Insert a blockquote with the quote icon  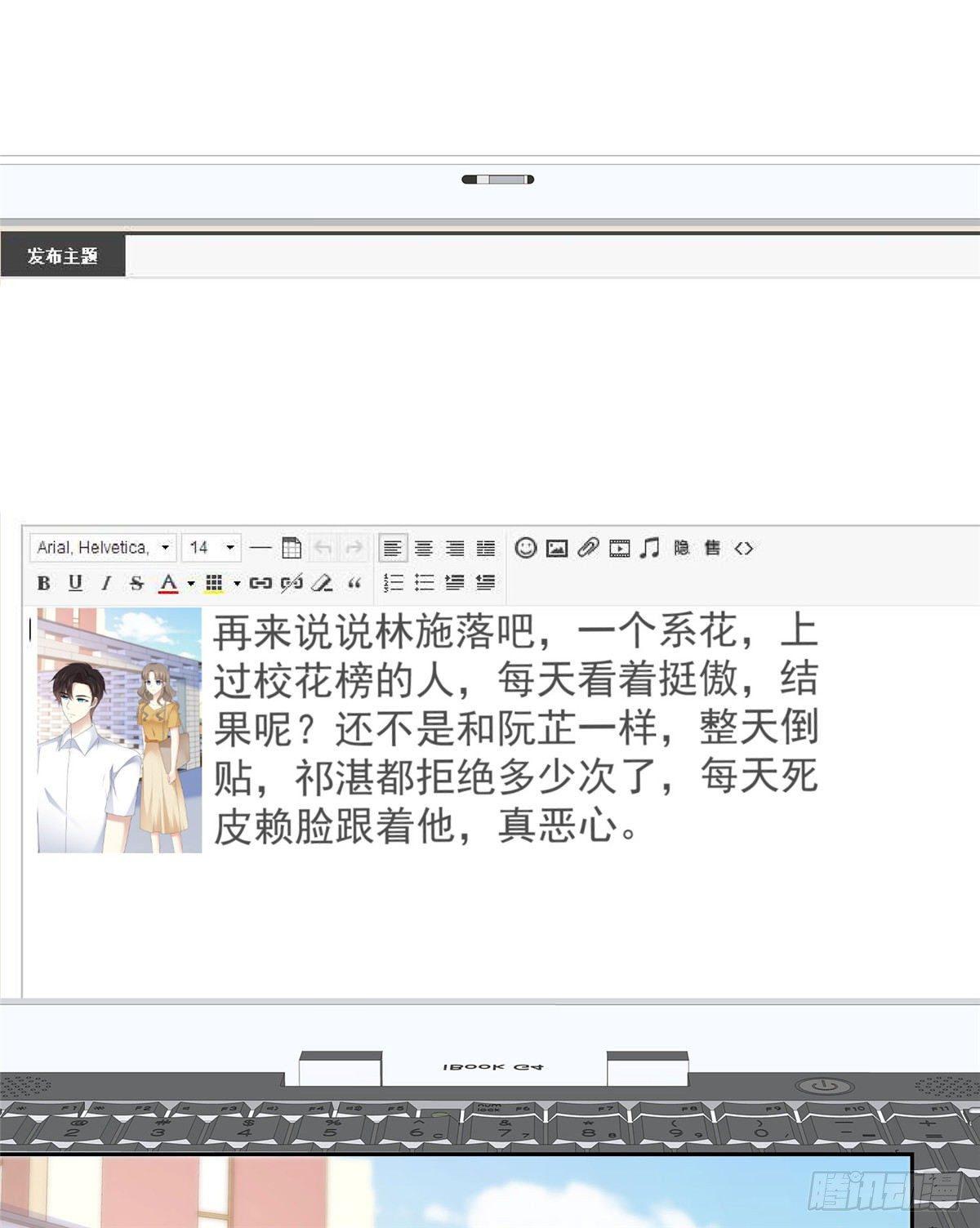point(354,583)
